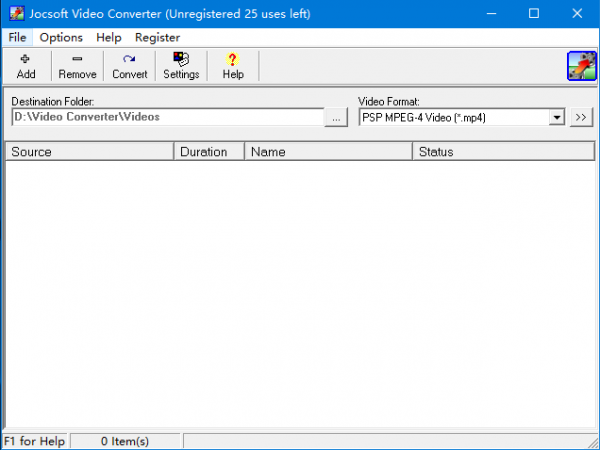
Task: Maximize the Jocsoft Video Converter window
Action: point(534,13)
